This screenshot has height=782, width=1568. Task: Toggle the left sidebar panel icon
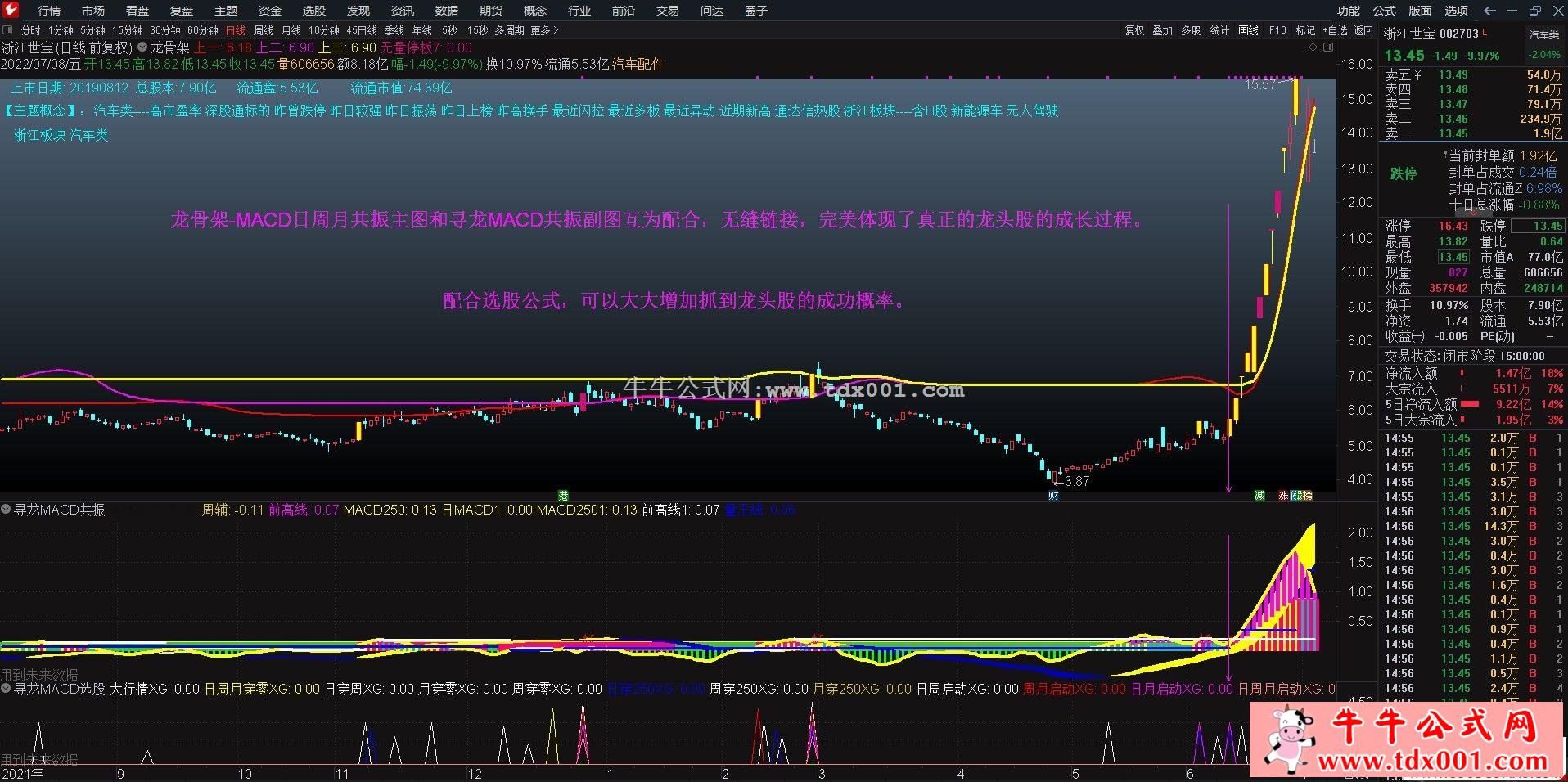click(7, 30)
